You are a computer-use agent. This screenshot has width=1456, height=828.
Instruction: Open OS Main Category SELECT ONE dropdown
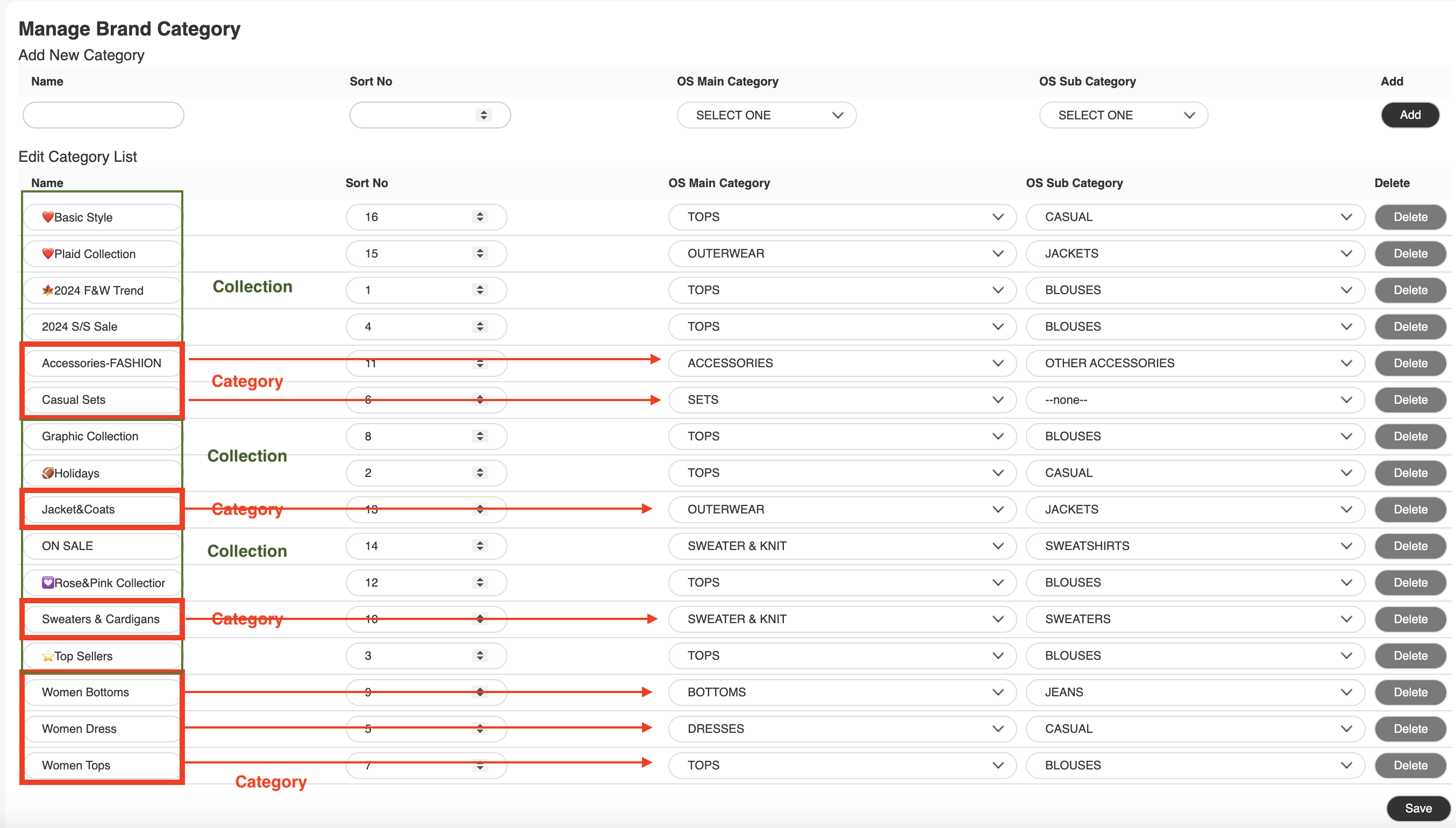(766, 115)
